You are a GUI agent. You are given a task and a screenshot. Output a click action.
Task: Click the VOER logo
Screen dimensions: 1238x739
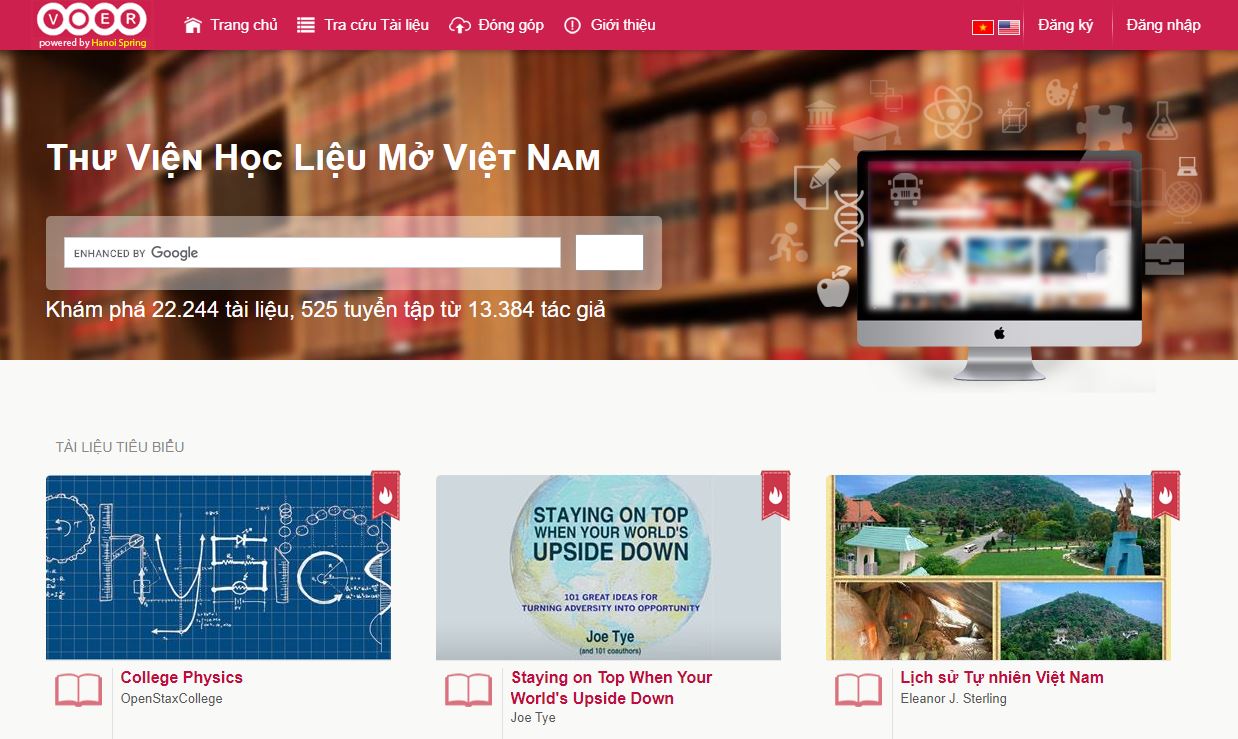click(x=92, y=24)
